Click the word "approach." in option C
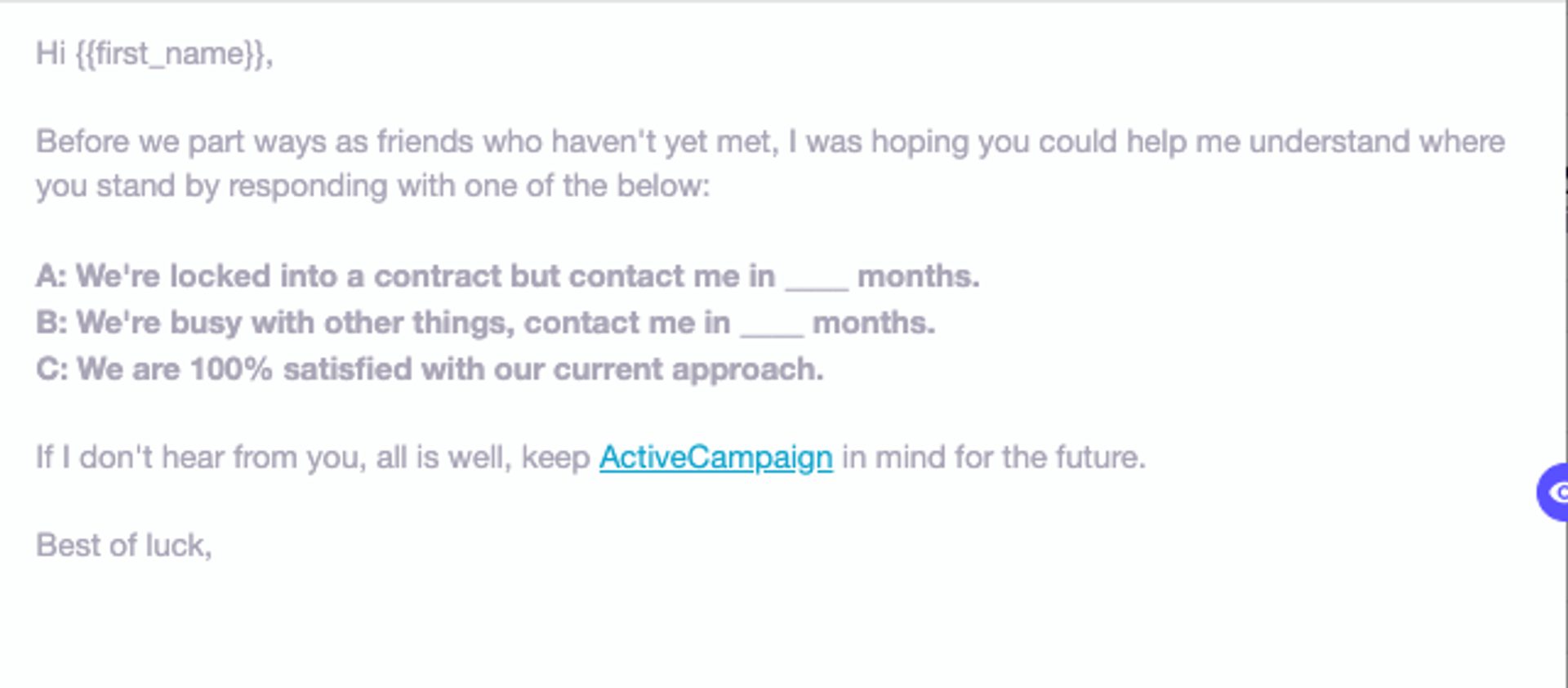1568x688 pixels. (x=747, y=369)
